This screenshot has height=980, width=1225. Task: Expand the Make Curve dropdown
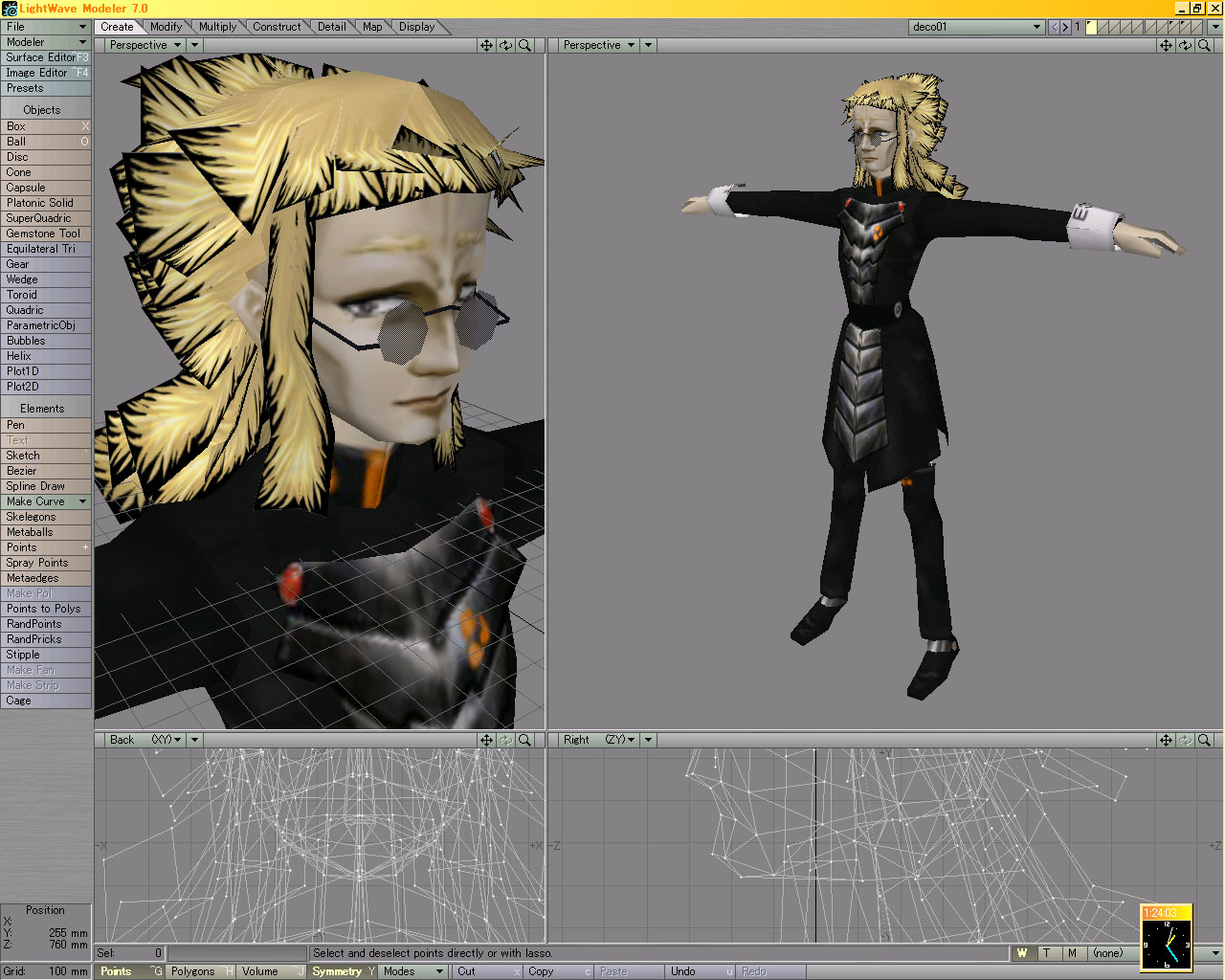click(x=45, y=501)
